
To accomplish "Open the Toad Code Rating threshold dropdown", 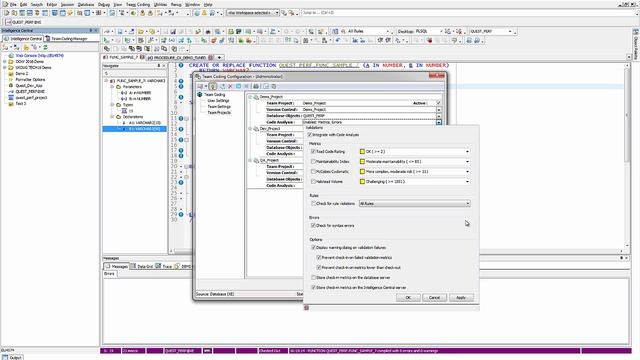I will pyautogui.click(x=467, y=152).
